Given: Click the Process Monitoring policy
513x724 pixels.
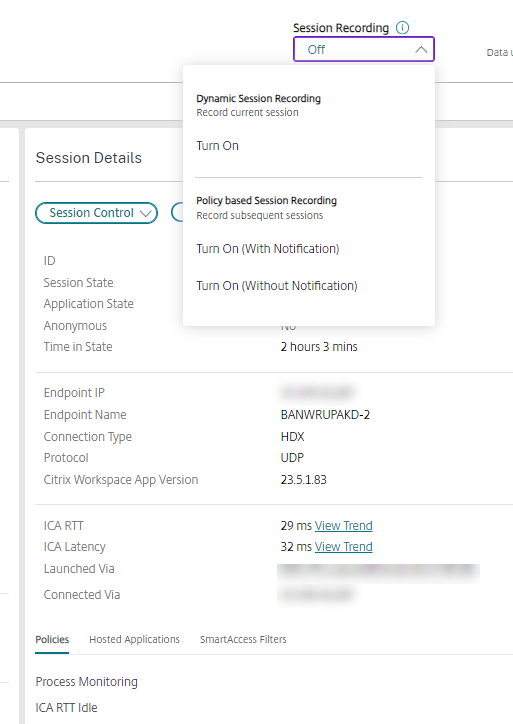Looking at the screenshot, I should point(87,682).
